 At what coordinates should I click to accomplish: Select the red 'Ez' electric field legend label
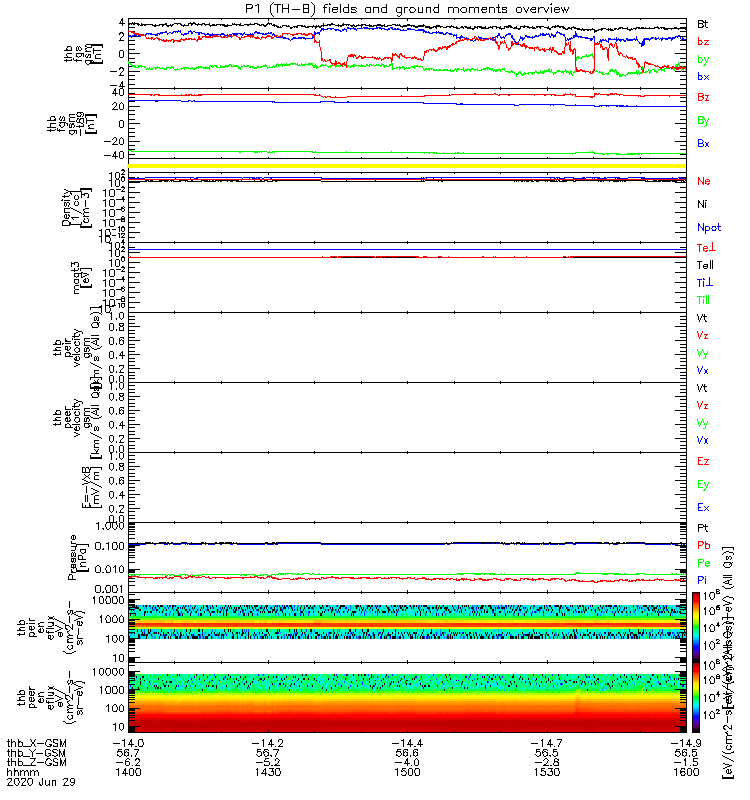point(703,461)
